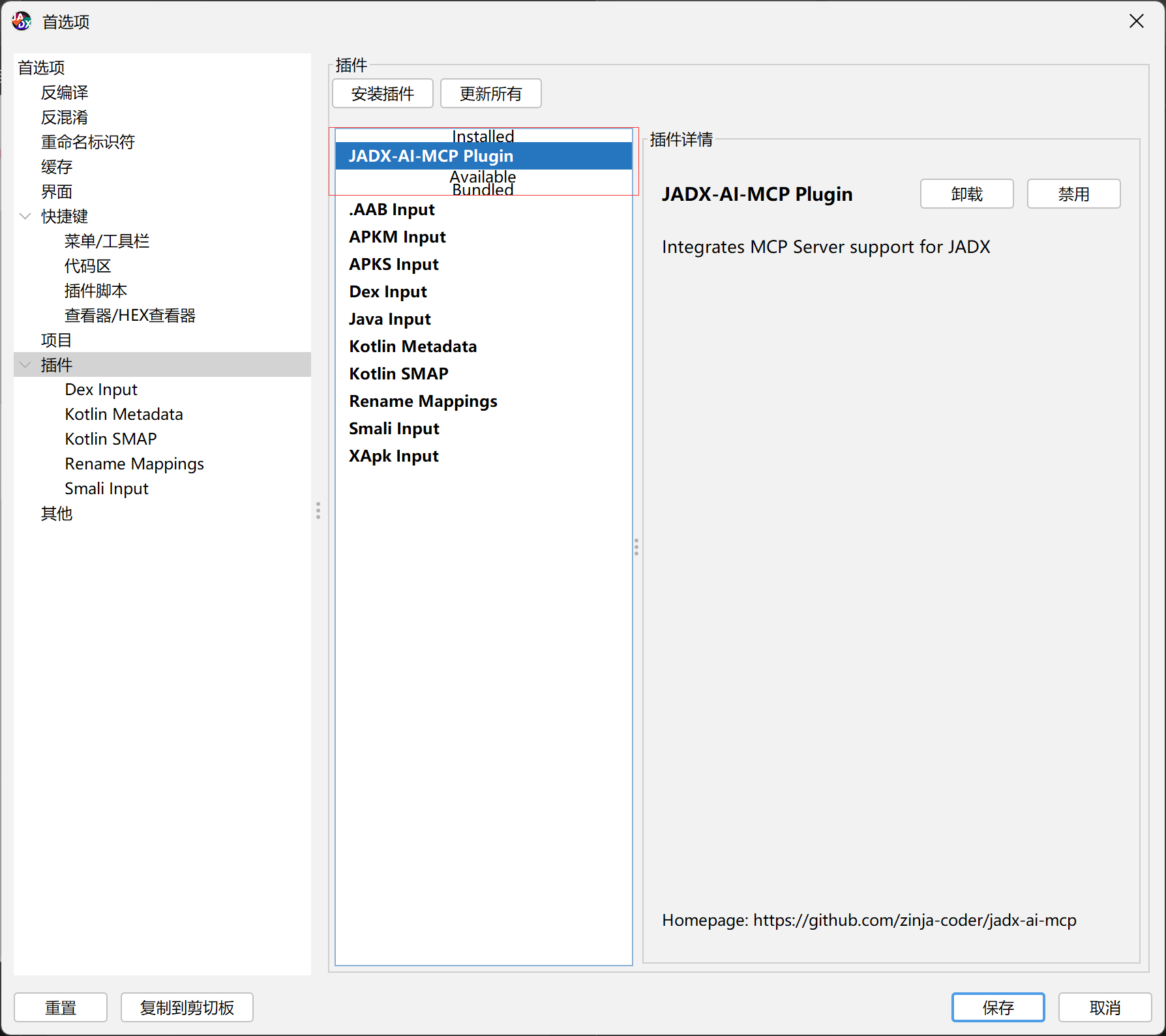Image resolution: width=1166 pixels, height=1036 pixels.
Task: Open 代码区 shortcut settings
Action: tap(88, 266)
